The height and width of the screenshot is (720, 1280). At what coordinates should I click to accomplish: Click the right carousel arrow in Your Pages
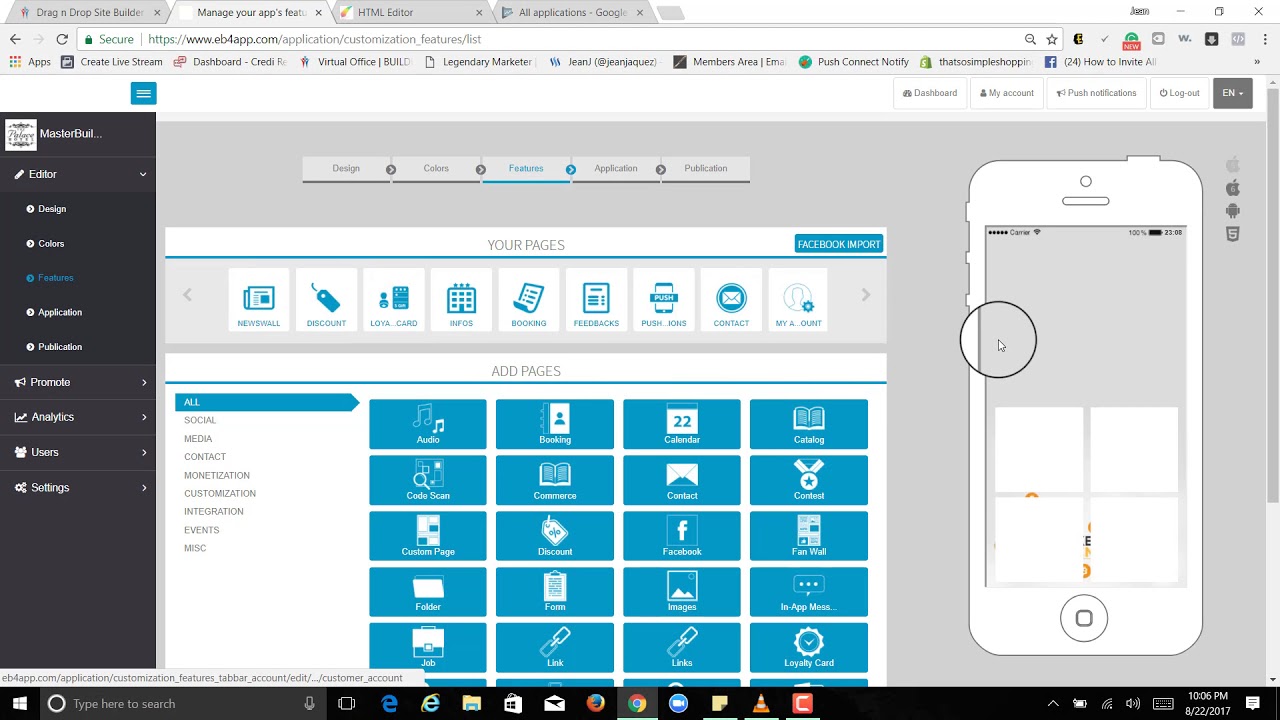pyautogui.click(x=866, y=295)
